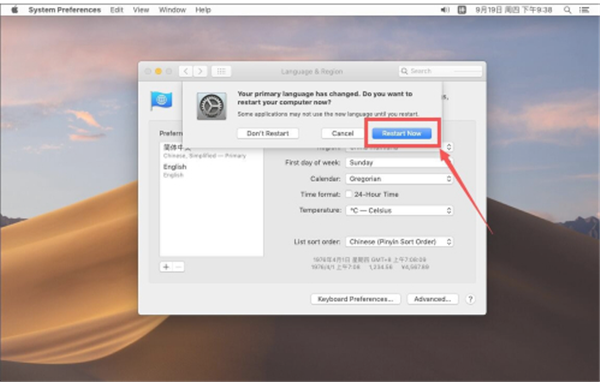The image size is (600, 382).
Task: Open the Window menu
Action: (172, 10)
